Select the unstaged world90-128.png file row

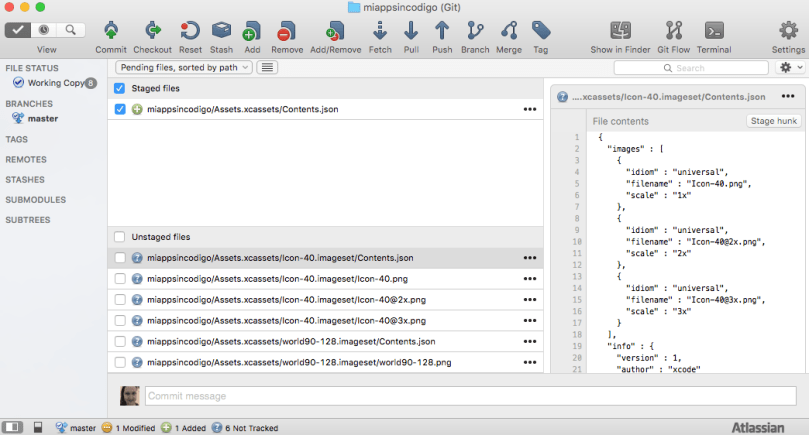[300, 362]
